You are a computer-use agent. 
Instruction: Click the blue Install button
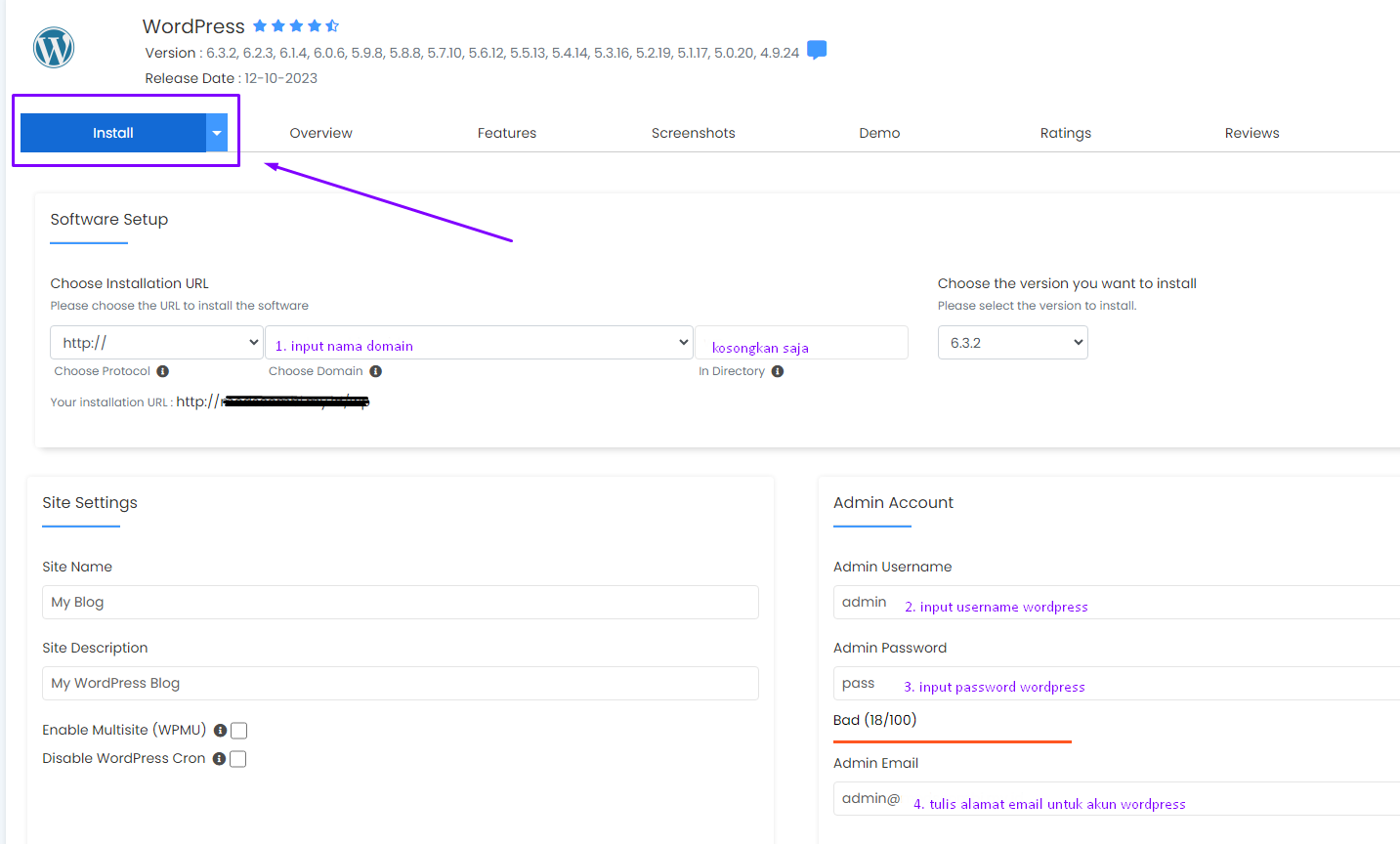coord(112,133)
